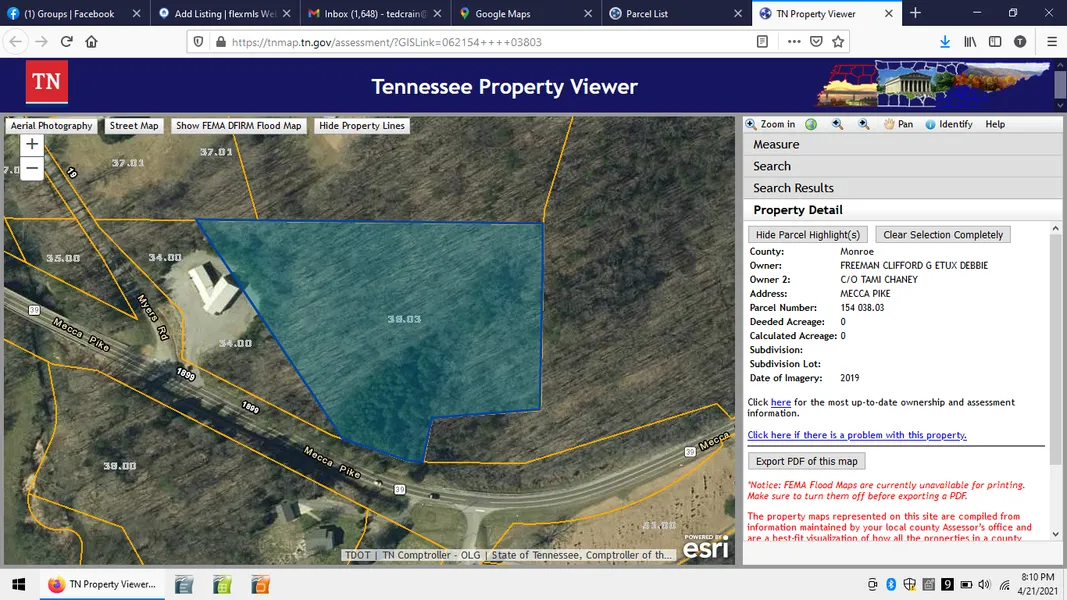Click the browser URL address field
The image size is (1067, 600).
(x=480, y=42)
